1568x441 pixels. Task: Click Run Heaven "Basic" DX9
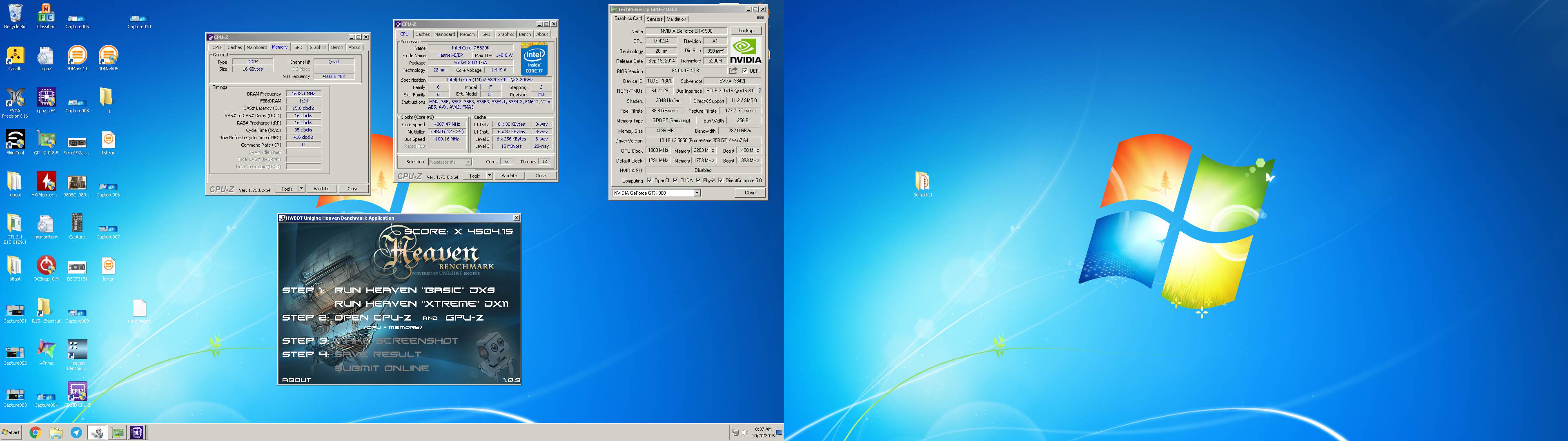point(414,290)
